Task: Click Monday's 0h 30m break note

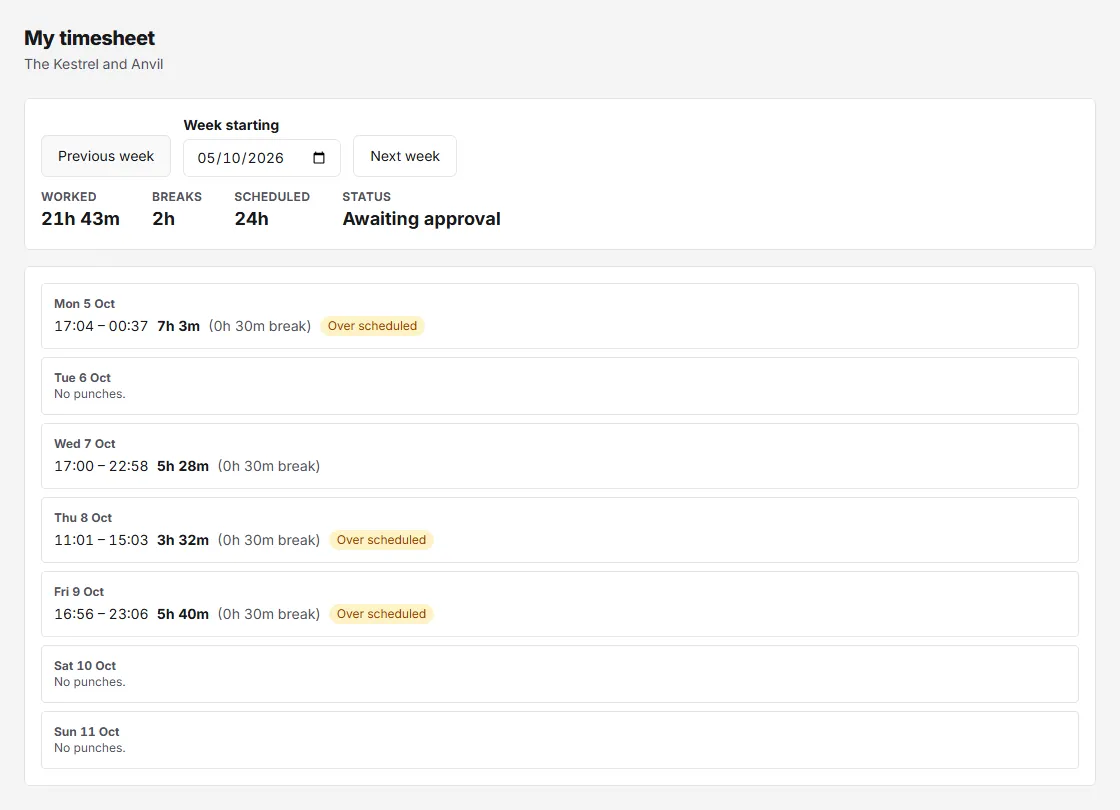Action: point(260,326)
